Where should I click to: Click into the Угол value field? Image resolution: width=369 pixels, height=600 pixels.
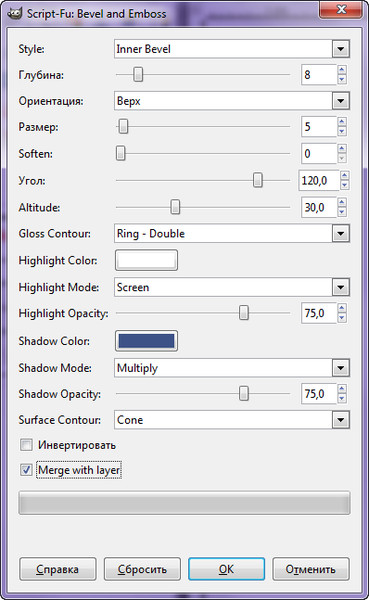pos(318,180)
